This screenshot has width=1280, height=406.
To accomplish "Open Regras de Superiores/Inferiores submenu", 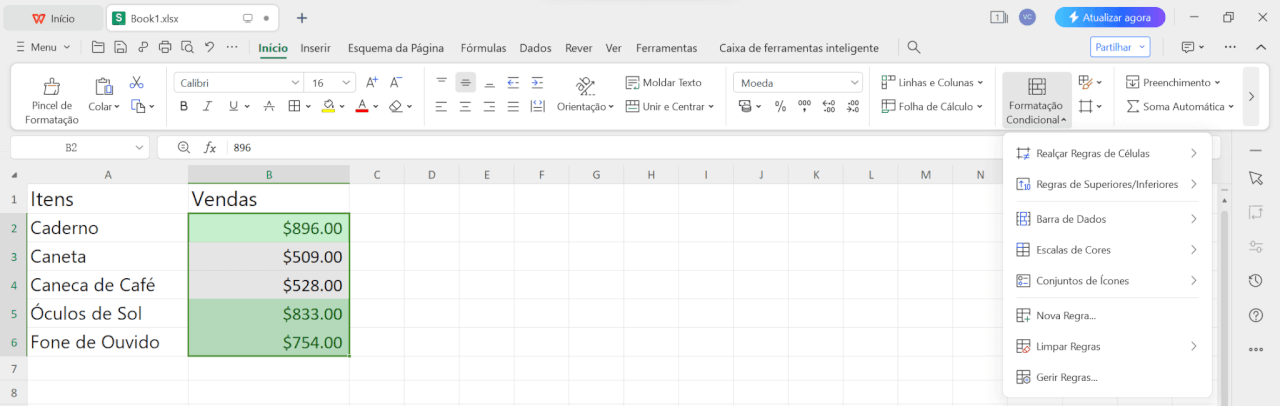I will pyautogui.click(x=1107, y=184).
